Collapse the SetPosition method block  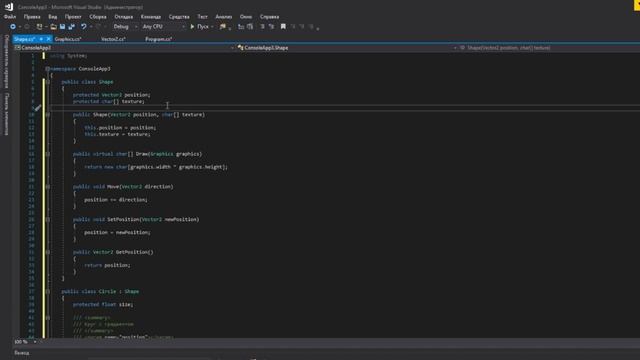pyautogui.click(x=48, y=219)
